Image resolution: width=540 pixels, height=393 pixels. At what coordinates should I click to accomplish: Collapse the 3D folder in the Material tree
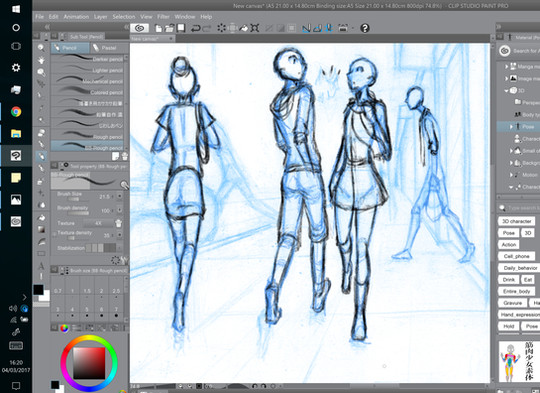pos(507,91)
